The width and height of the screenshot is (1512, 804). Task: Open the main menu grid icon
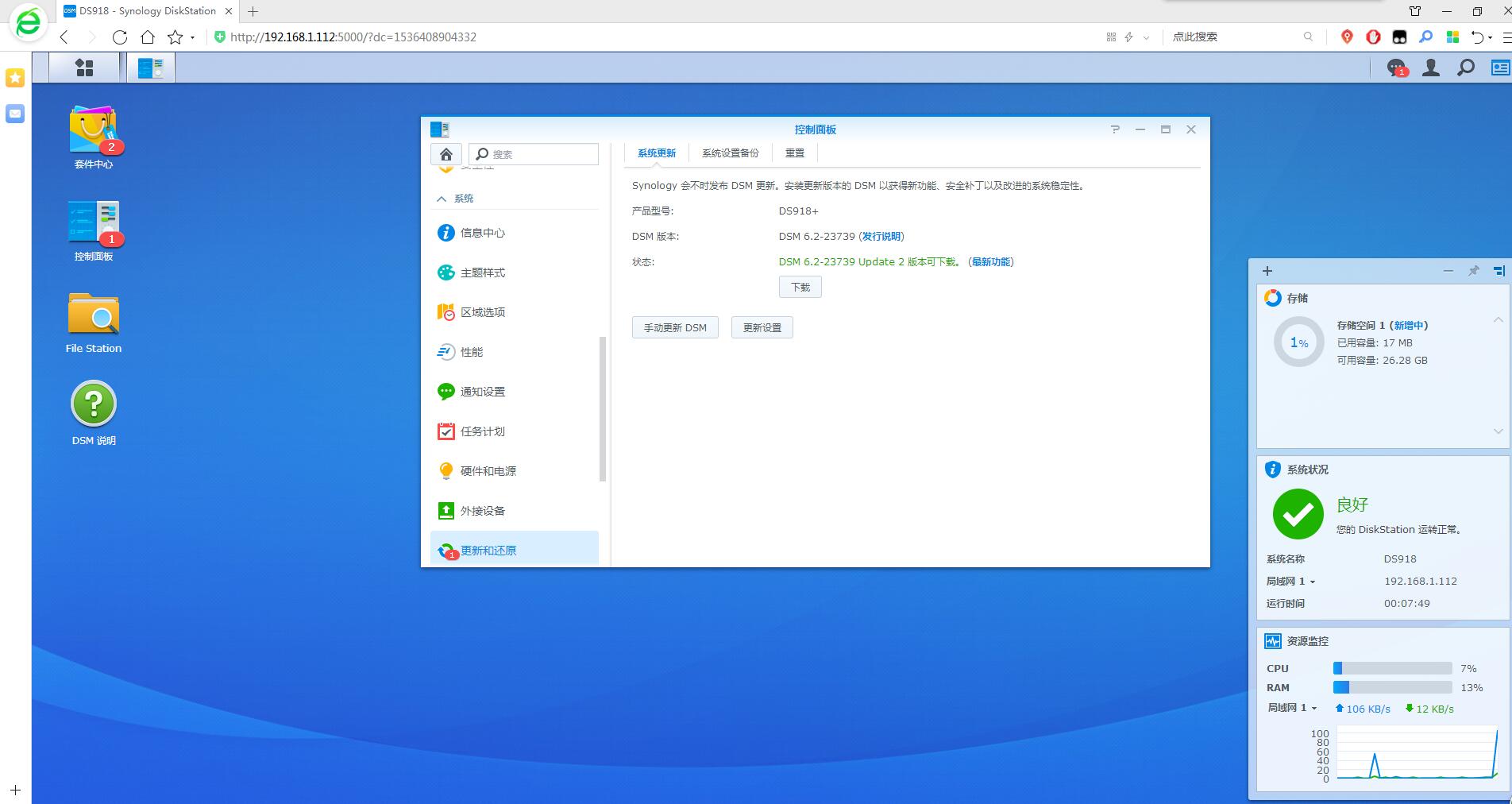coord(84,67)
